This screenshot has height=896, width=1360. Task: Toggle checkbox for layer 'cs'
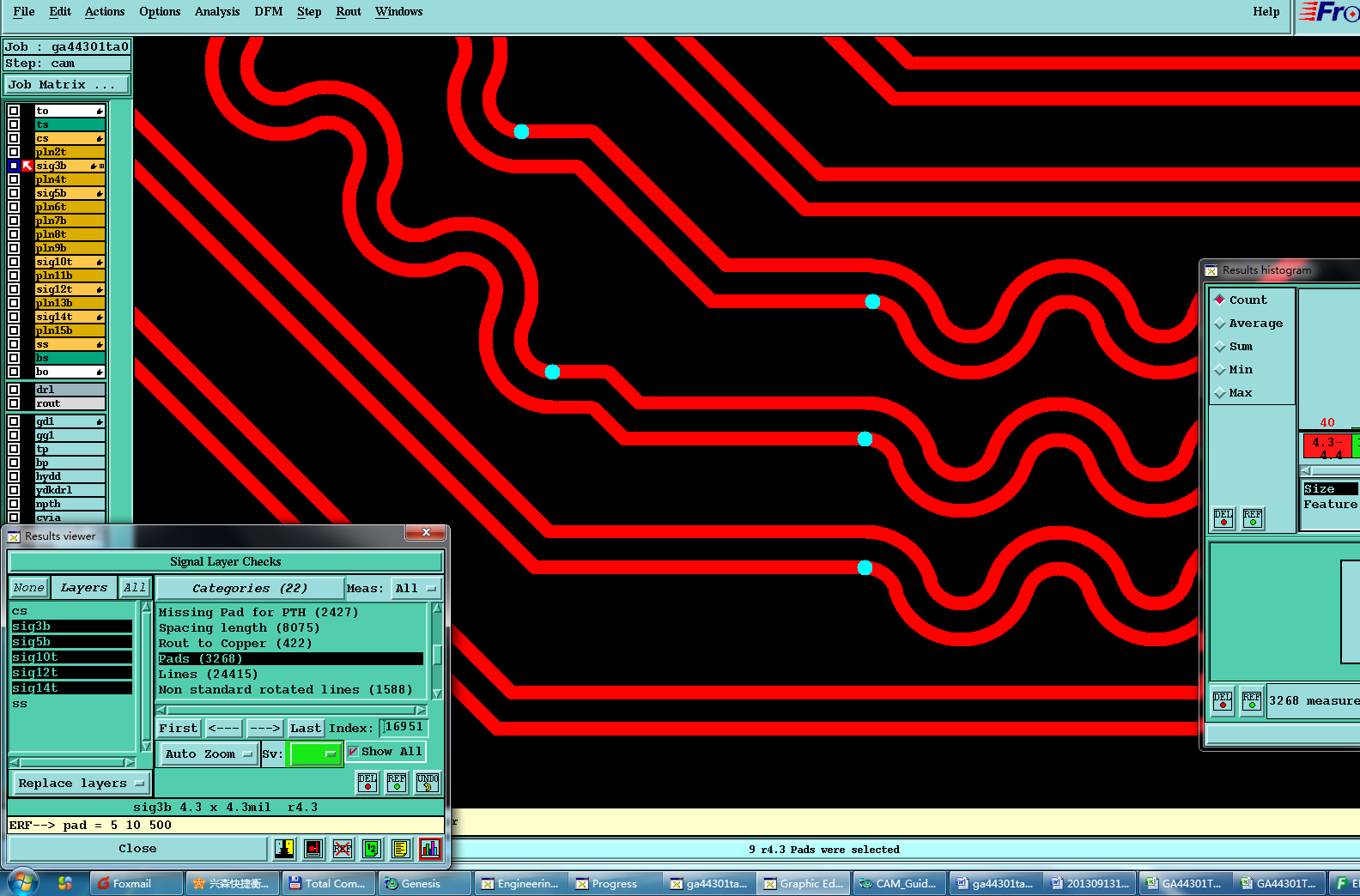[14, 138]
